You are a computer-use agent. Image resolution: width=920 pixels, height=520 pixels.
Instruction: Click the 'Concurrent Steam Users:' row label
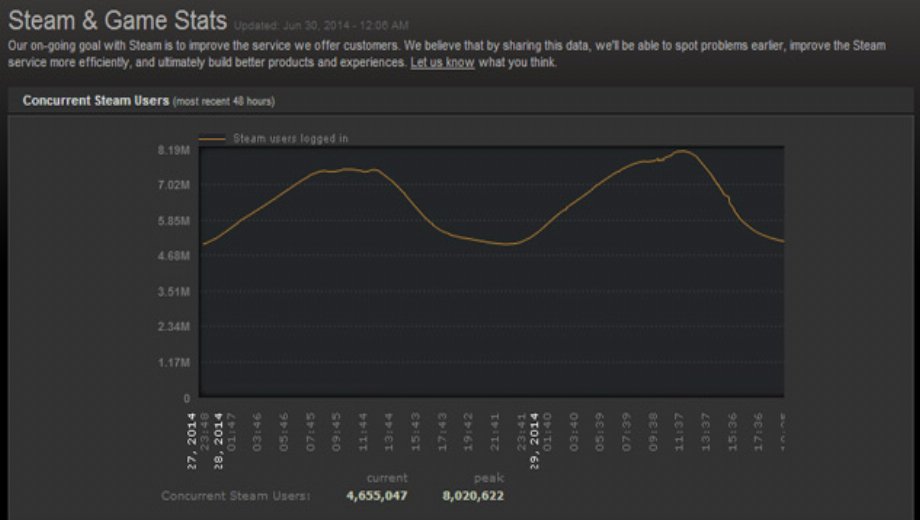236,496
